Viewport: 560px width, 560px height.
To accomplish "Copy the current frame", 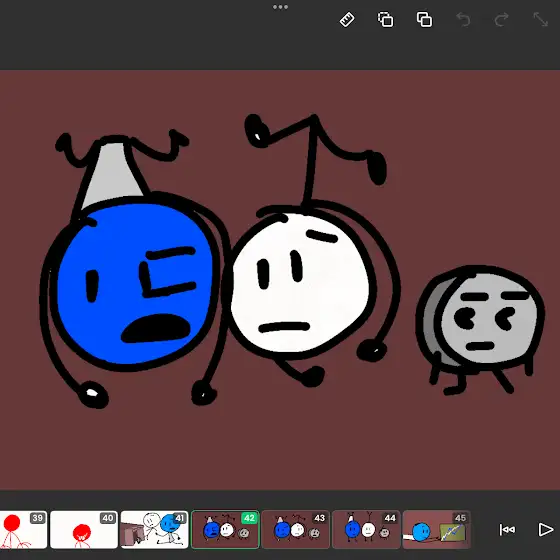I will [386, 20].
